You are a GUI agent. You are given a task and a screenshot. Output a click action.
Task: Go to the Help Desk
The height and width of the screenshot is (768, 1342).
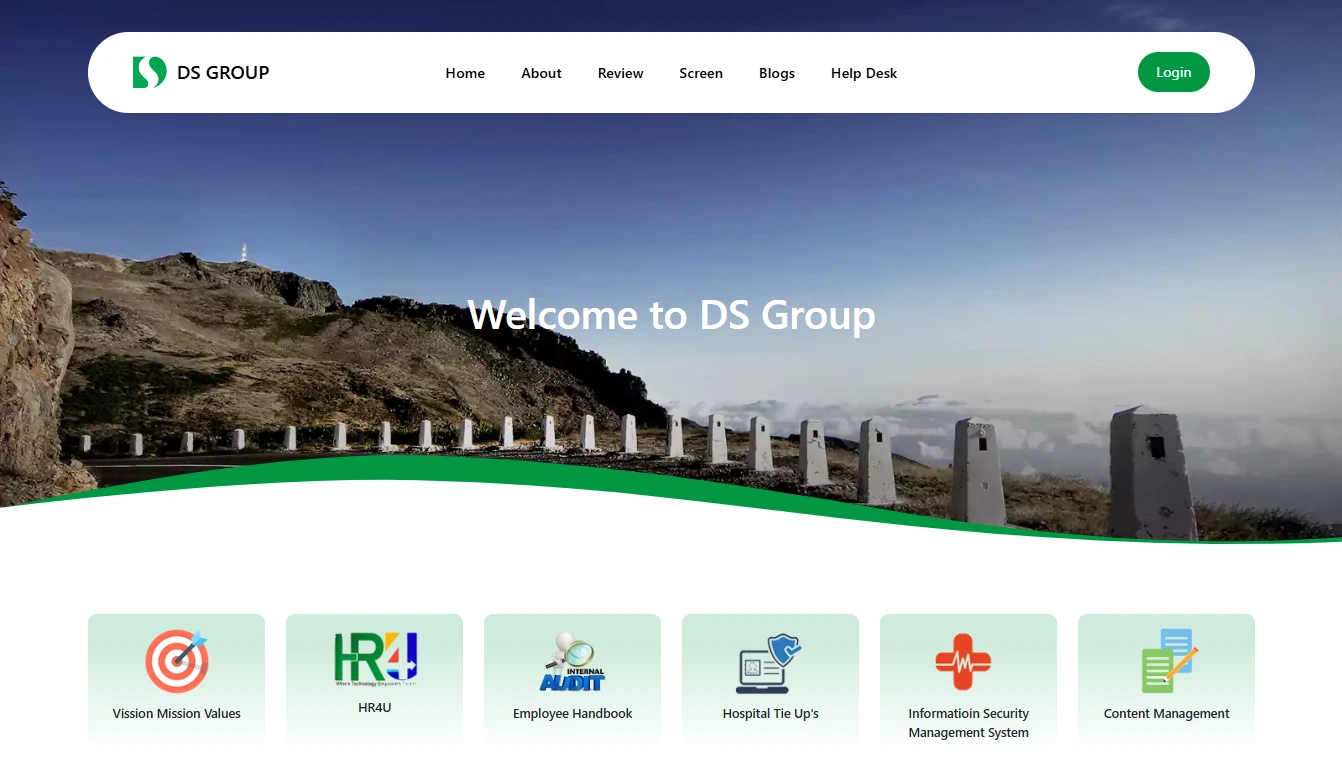[864, 72]
